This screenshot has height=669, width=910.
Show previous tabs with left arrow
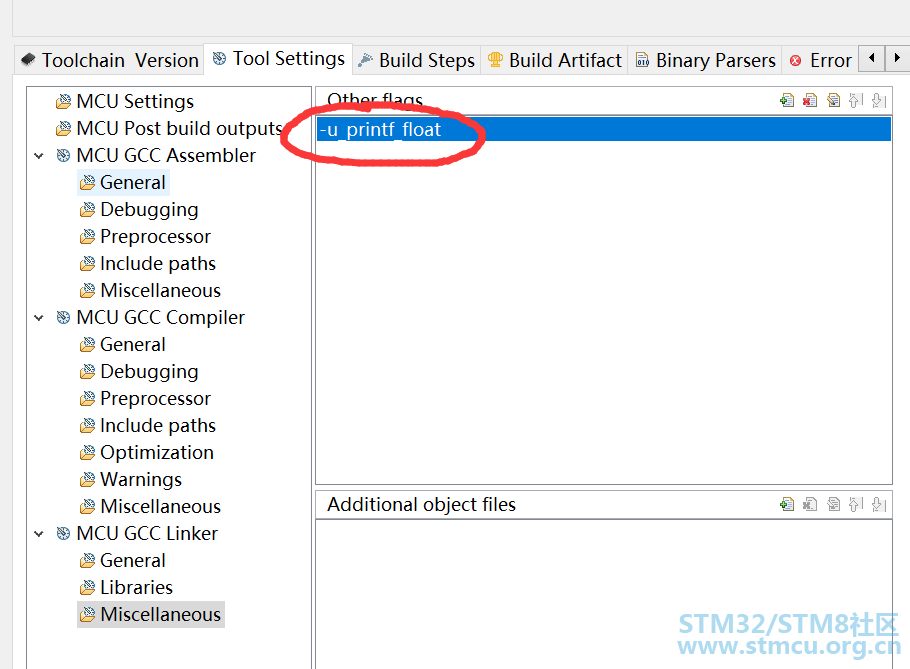click(871, 58)
